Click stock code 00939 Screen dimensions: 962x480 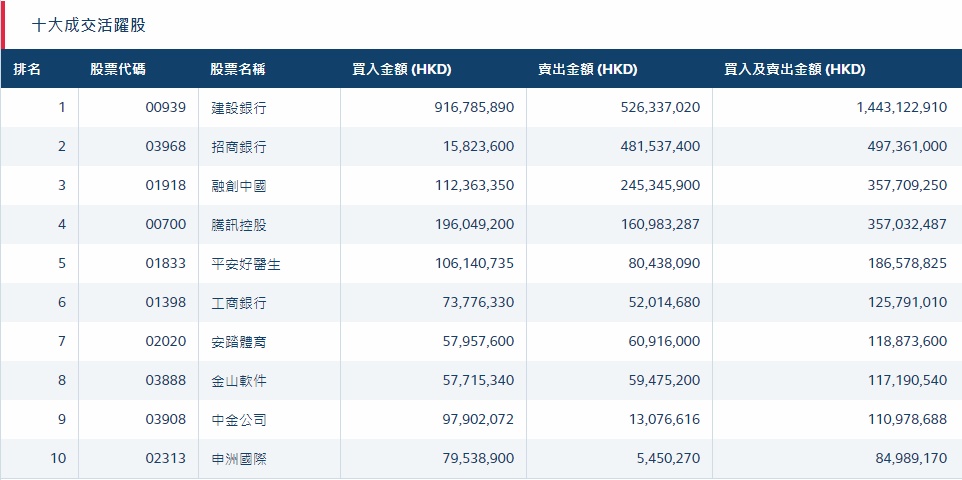[x=165, y=108]
